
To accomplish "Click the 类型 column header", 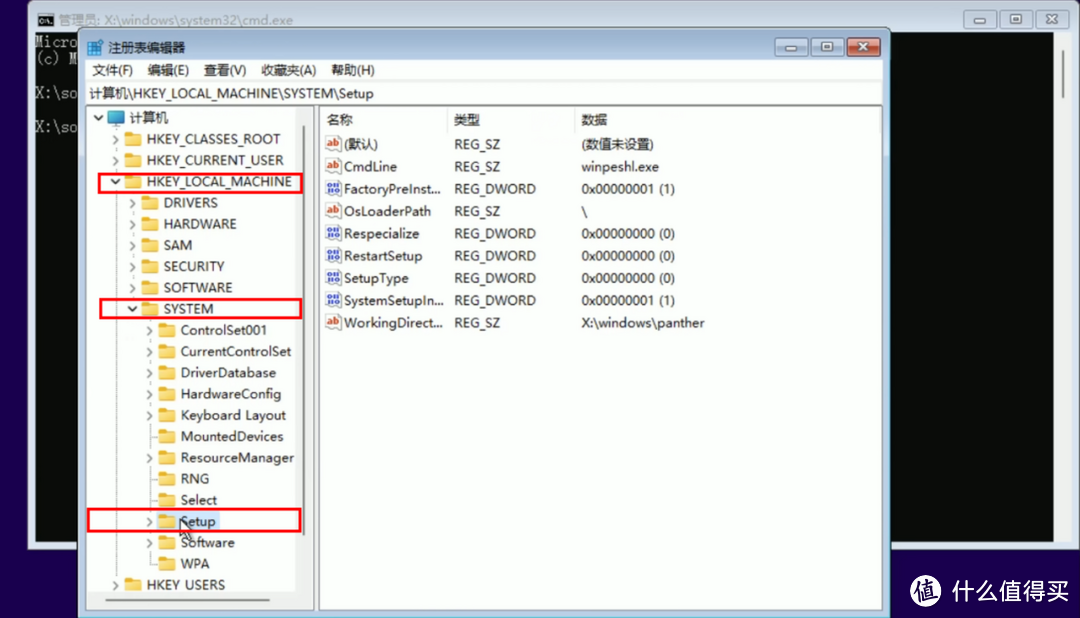I will tap(466, 119).
